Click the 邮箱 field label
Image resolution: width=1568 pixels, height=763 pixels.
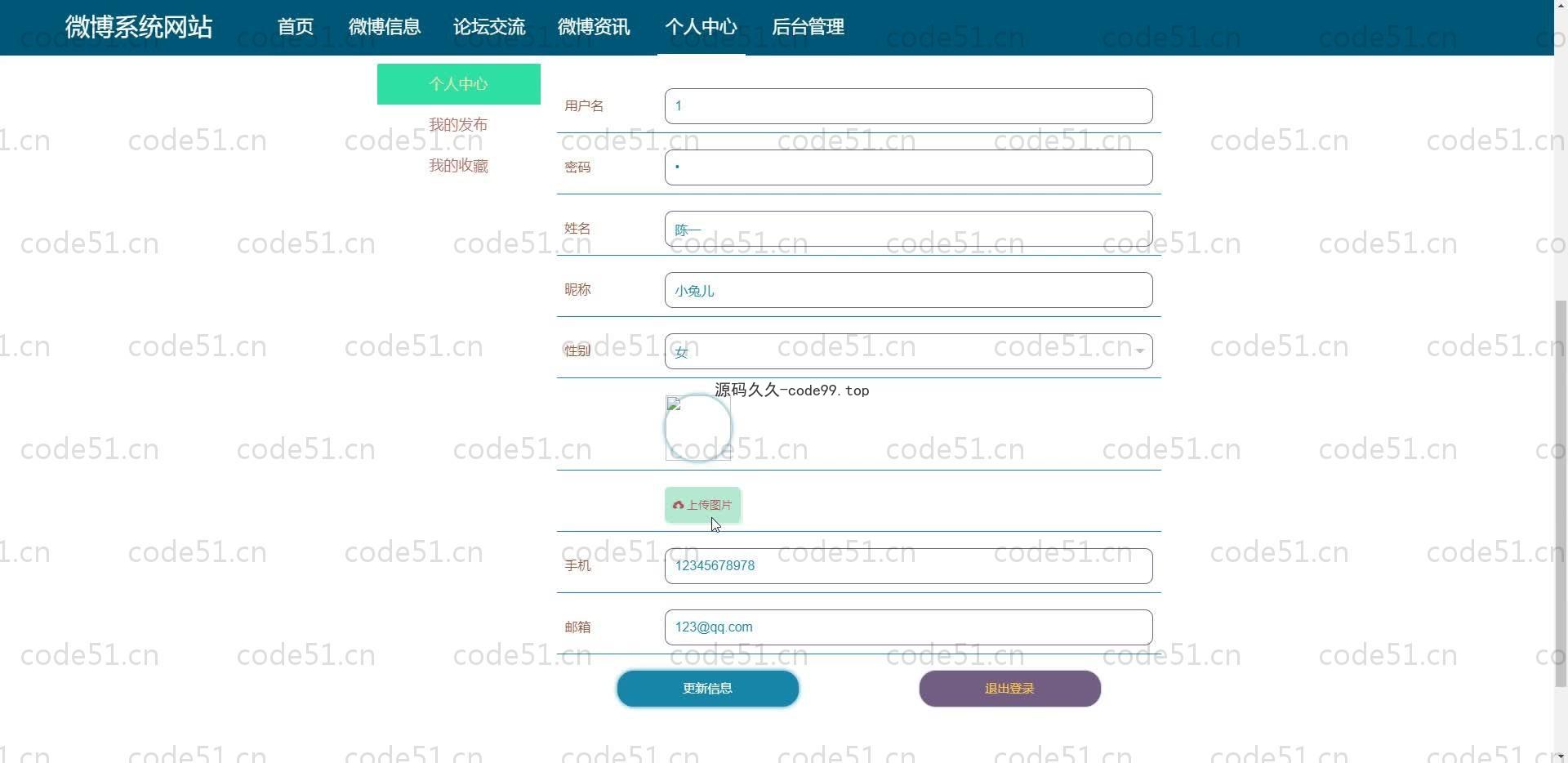click(x=577, y=627)
